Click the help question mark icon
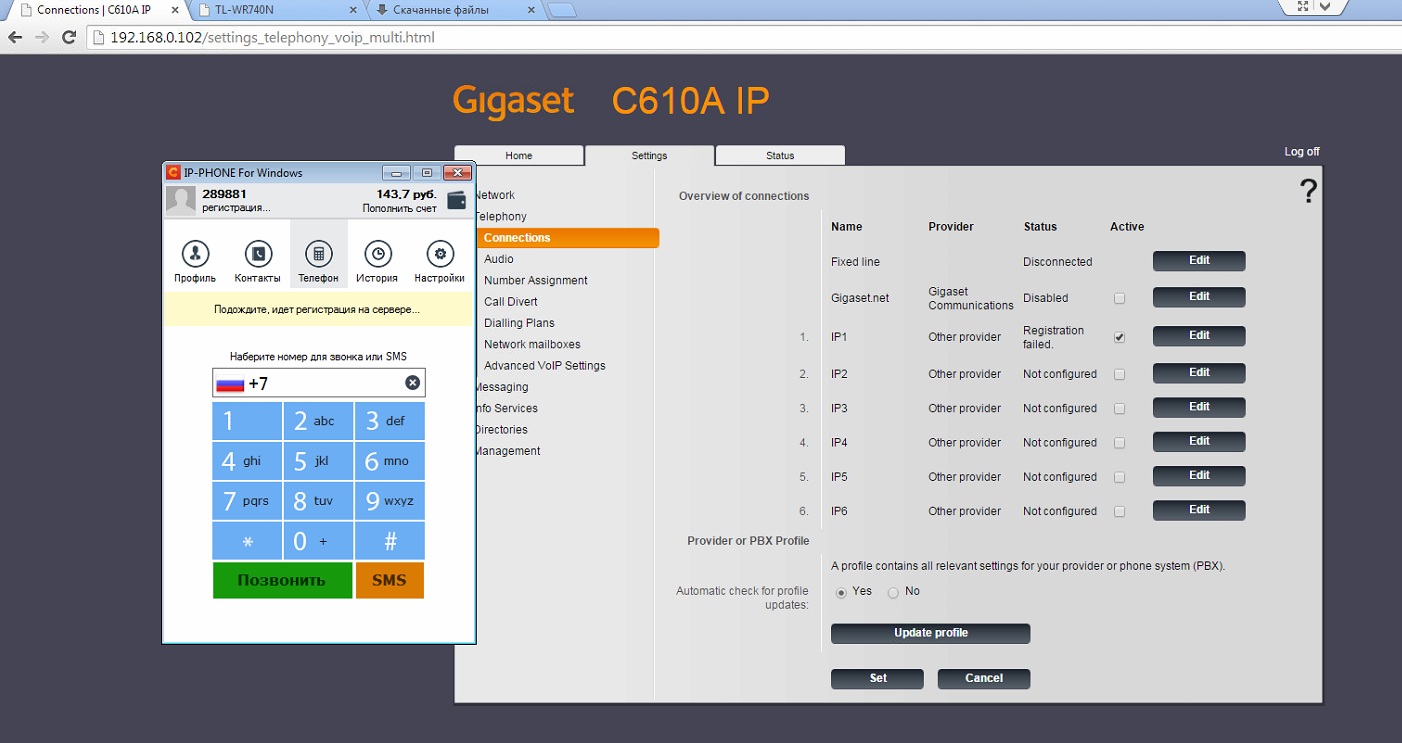The image size is (1402, 743). 1308,192
